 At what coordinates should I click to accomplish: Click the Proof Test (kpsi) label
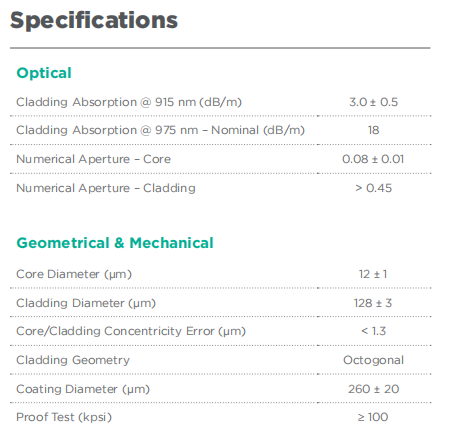point(64,417)
